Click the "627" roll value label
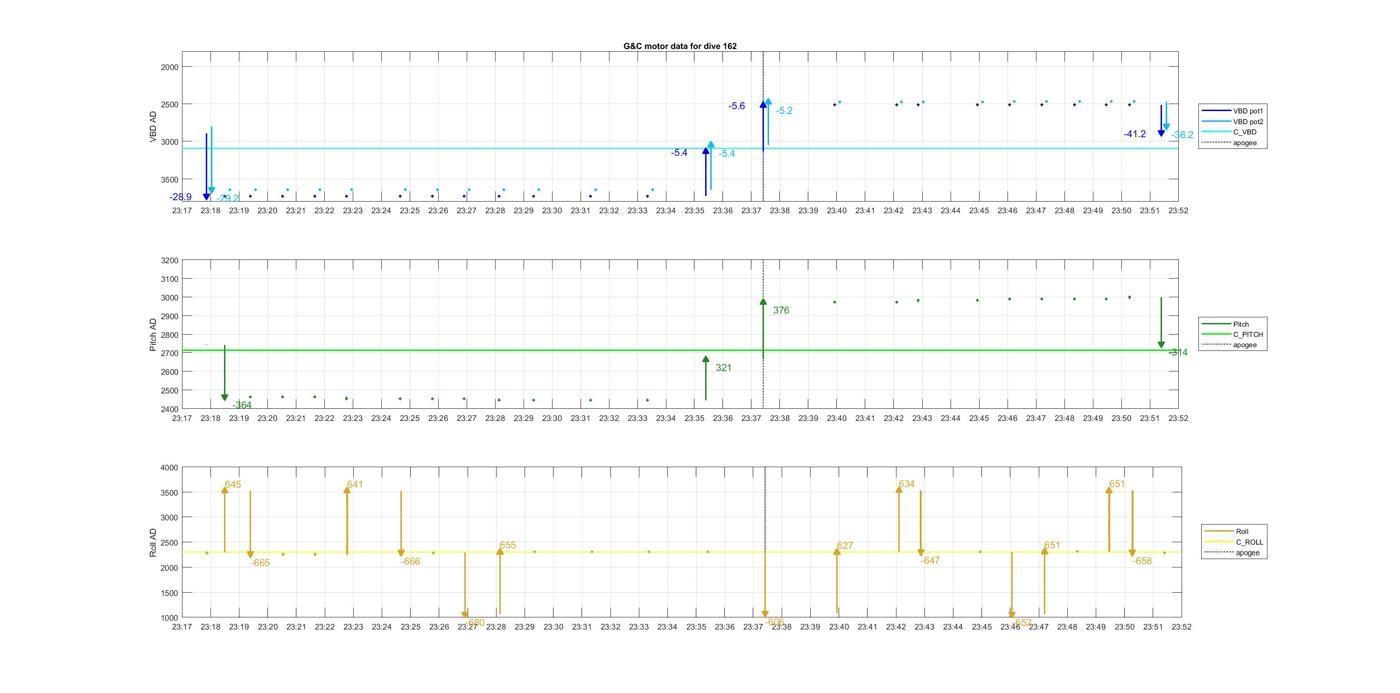 [845, 546]
